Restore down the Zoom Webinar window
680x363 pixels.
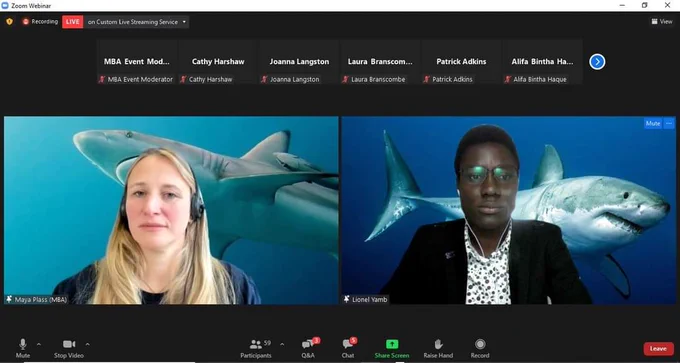coord(645,6)
